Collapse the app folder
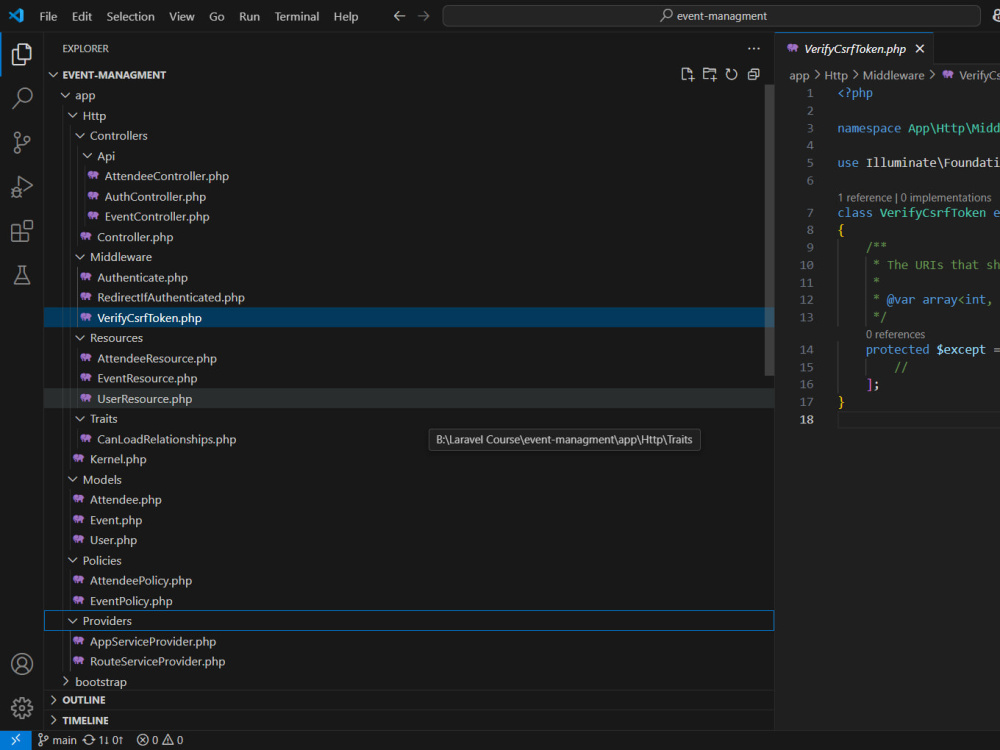This screenshot has height=750, width=1000. (x=65, y=95)
